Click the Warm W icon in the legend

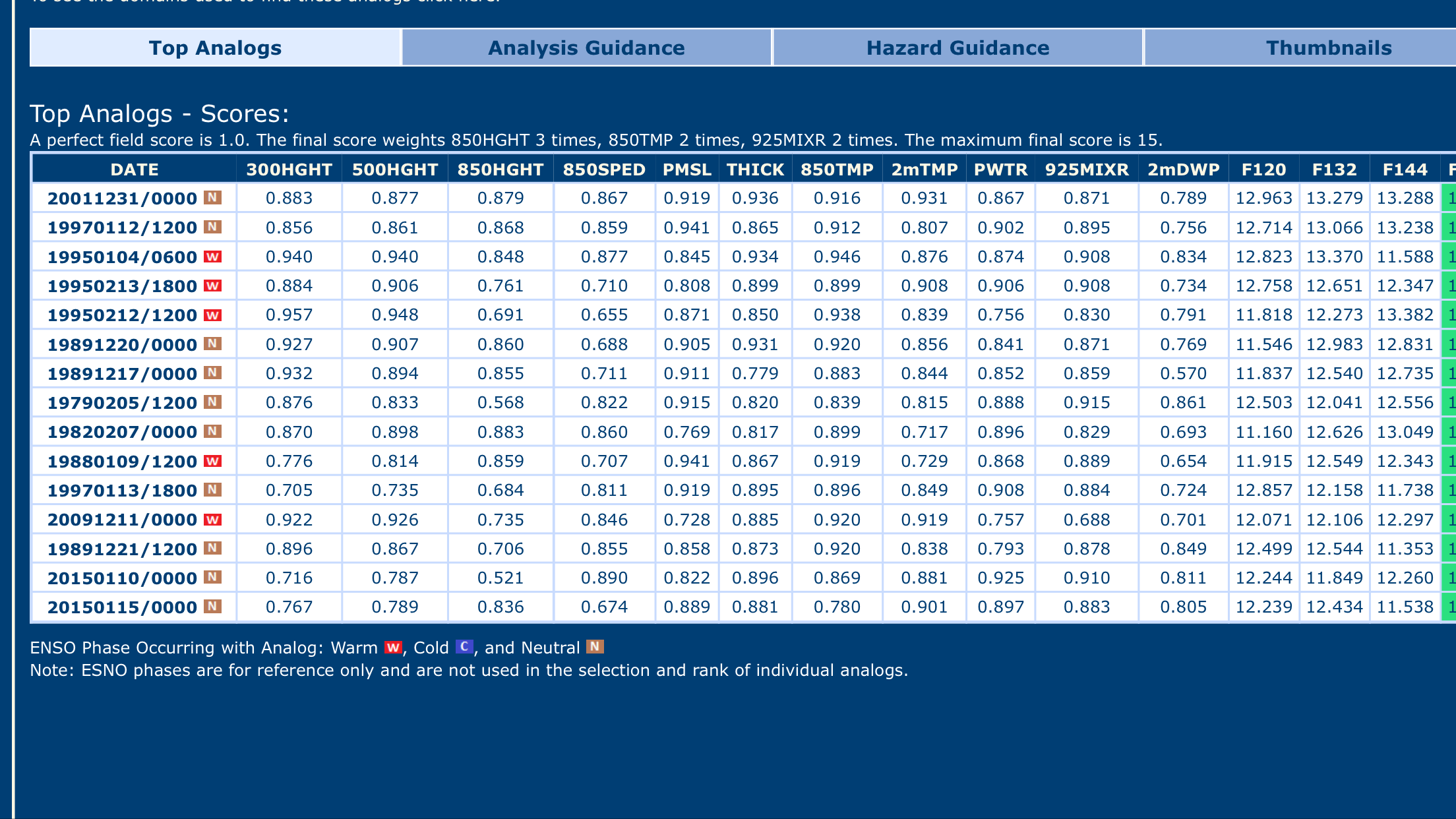tap(394, 648)
